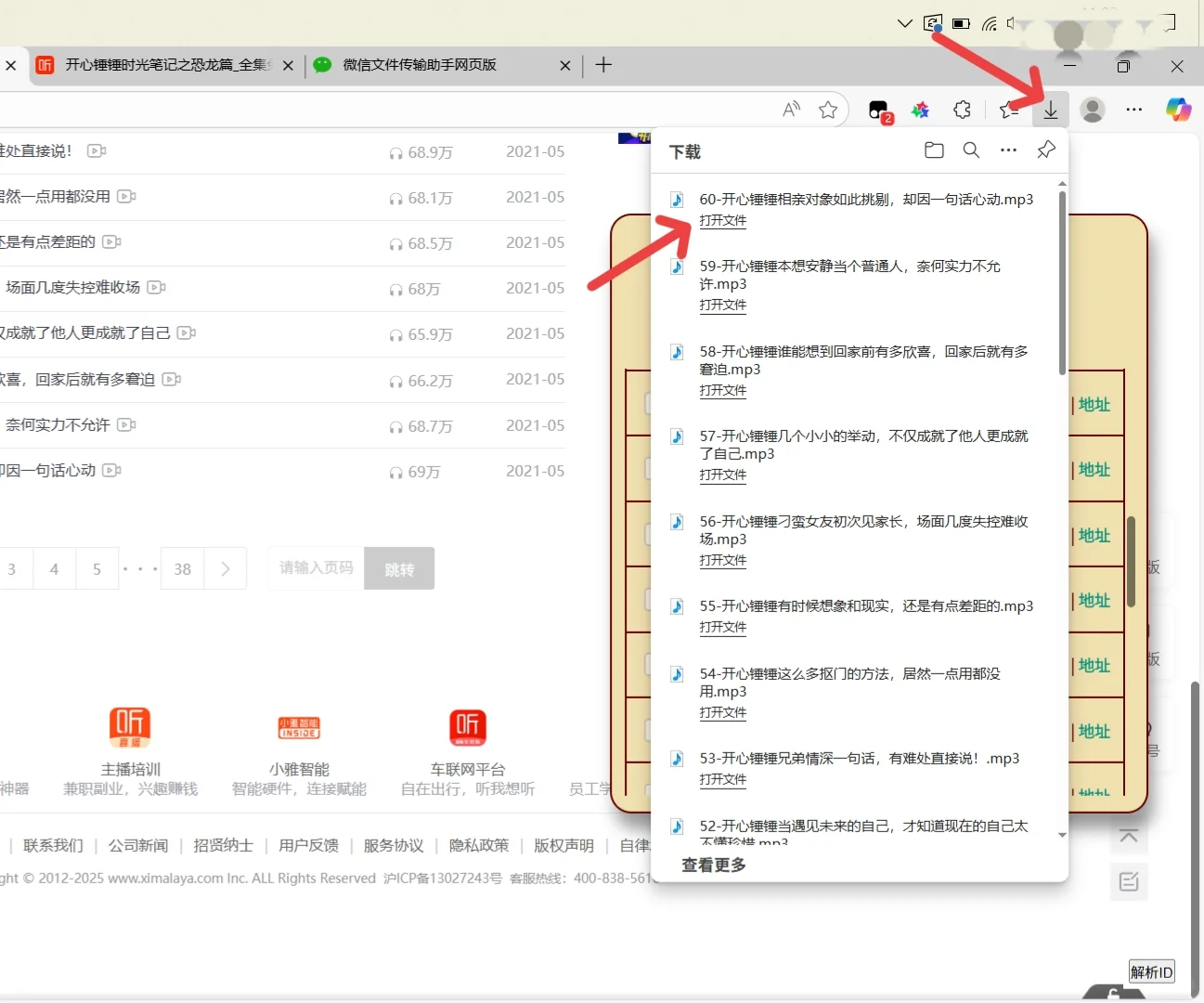This screenshot has height=1003, width=1204.
Task: Open the 小雅智能 icon in the footer
Action: click(x=299, y=727)
